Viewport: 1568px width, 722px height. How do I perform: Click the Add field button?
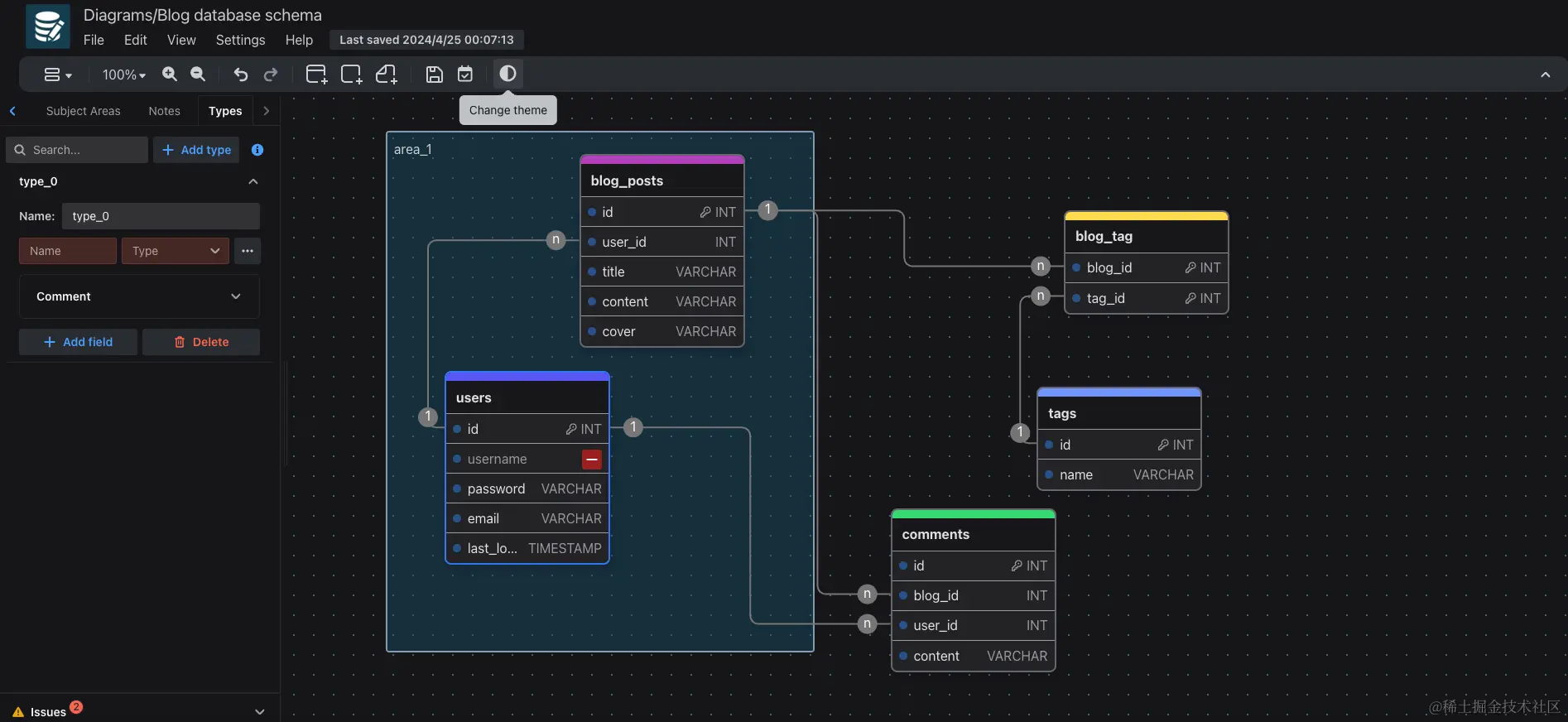point(78,342)
